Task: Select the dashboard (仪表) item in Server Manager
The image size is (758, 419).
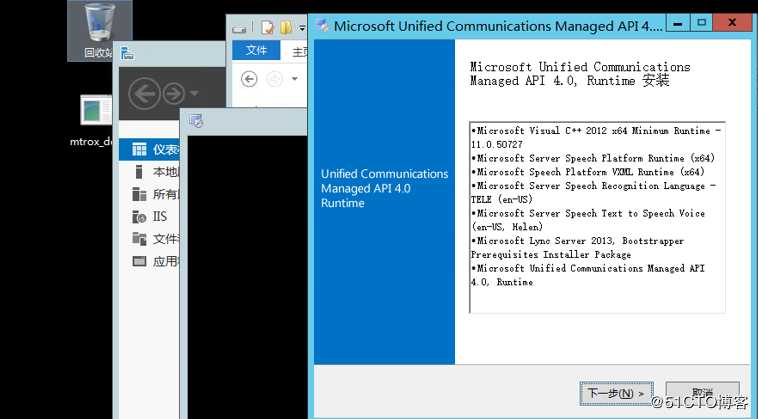Action: pos(150,149)
